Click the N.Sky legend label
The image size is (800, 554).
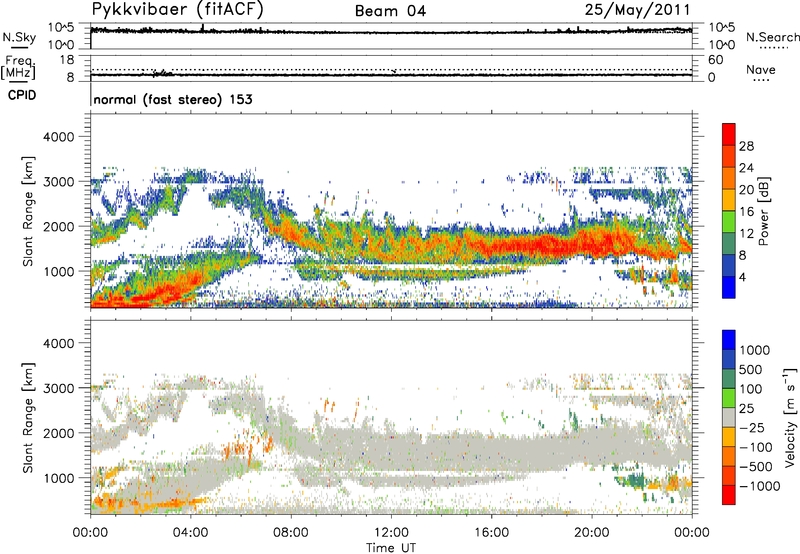coord(19,37)
